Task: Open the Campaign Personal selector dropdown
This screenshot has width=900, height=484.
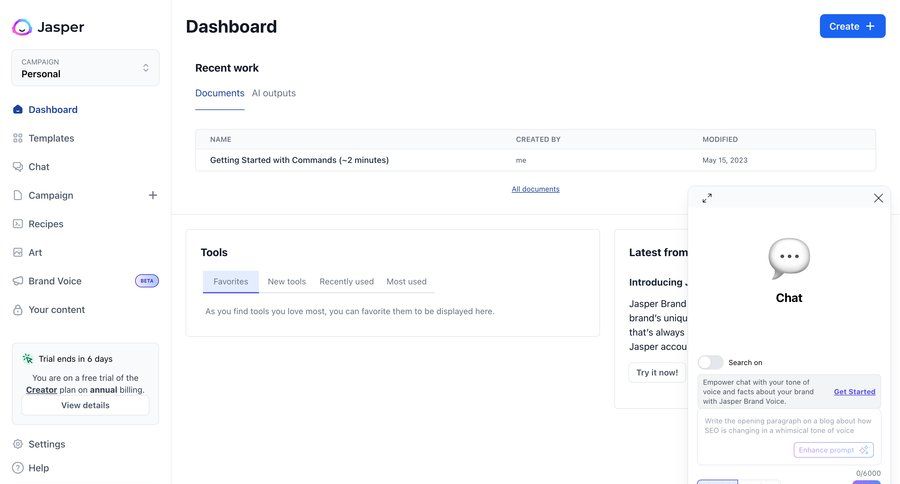Action: point(86,68)
